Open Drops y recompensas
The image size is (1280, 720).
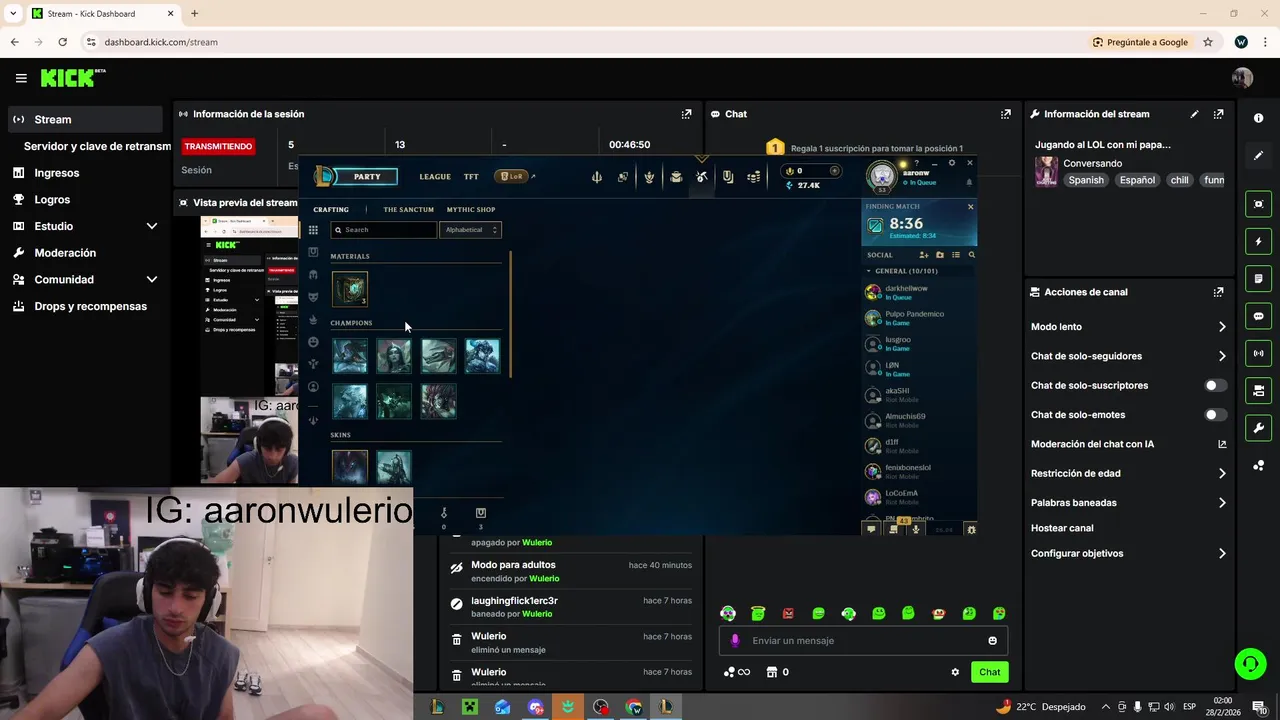coord(85,306)
